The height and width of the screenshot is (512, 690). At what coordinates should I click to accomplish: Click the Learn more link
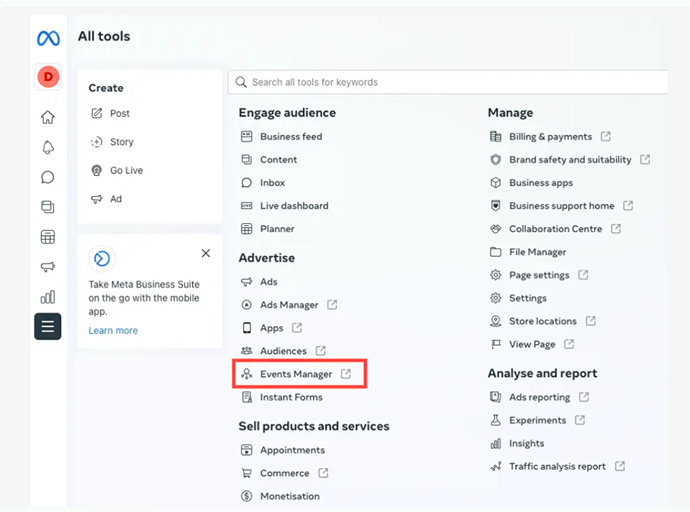113,331
